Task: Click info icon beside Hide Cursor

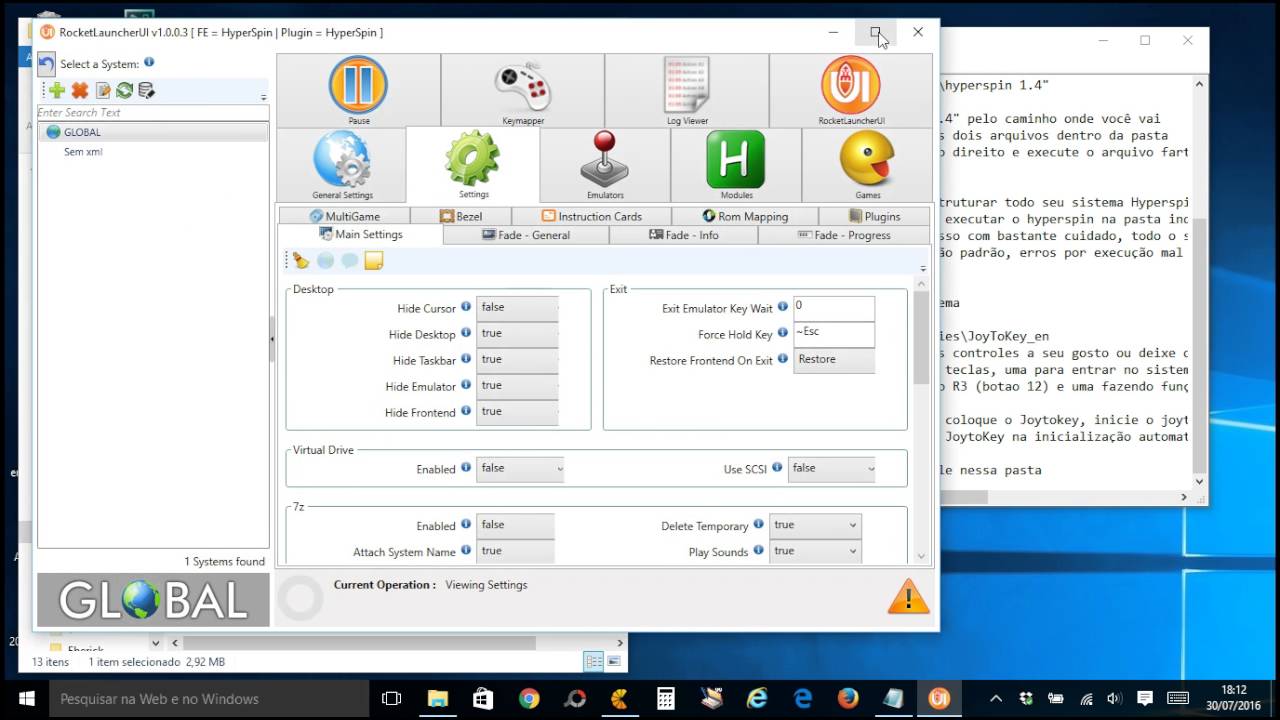Action: (466, 307)
